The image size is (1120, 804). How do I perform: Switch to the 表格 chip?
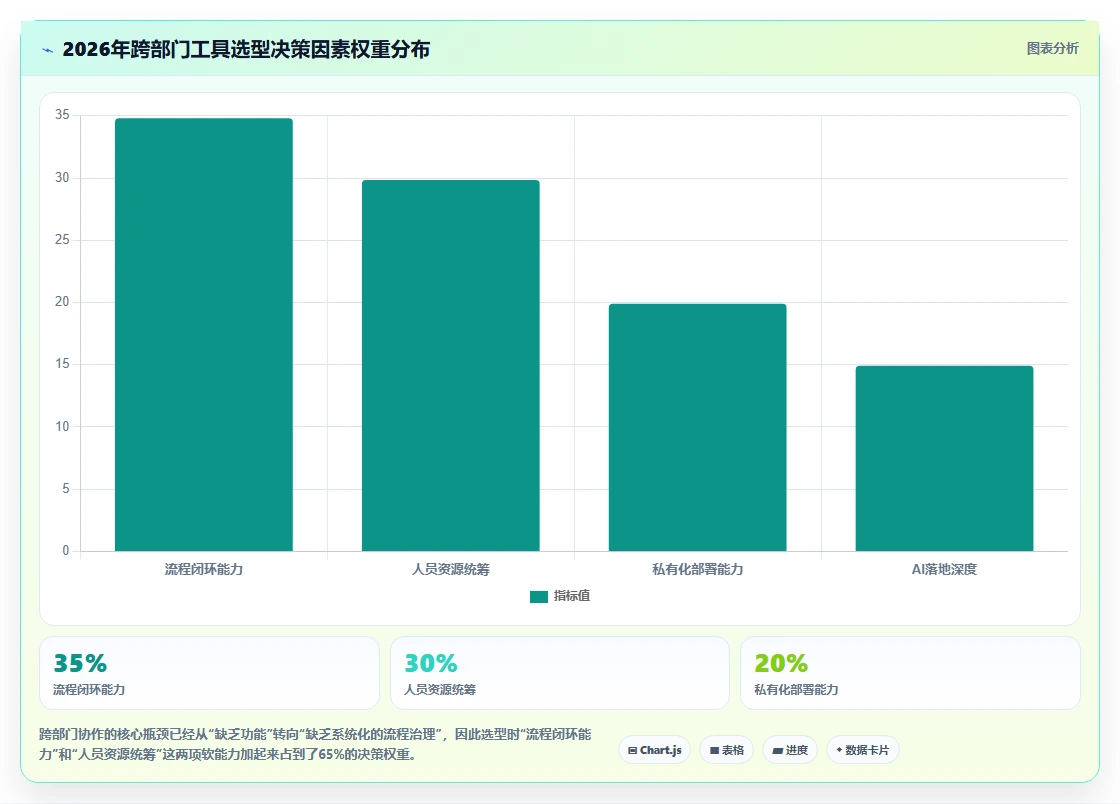coord(726,750)
